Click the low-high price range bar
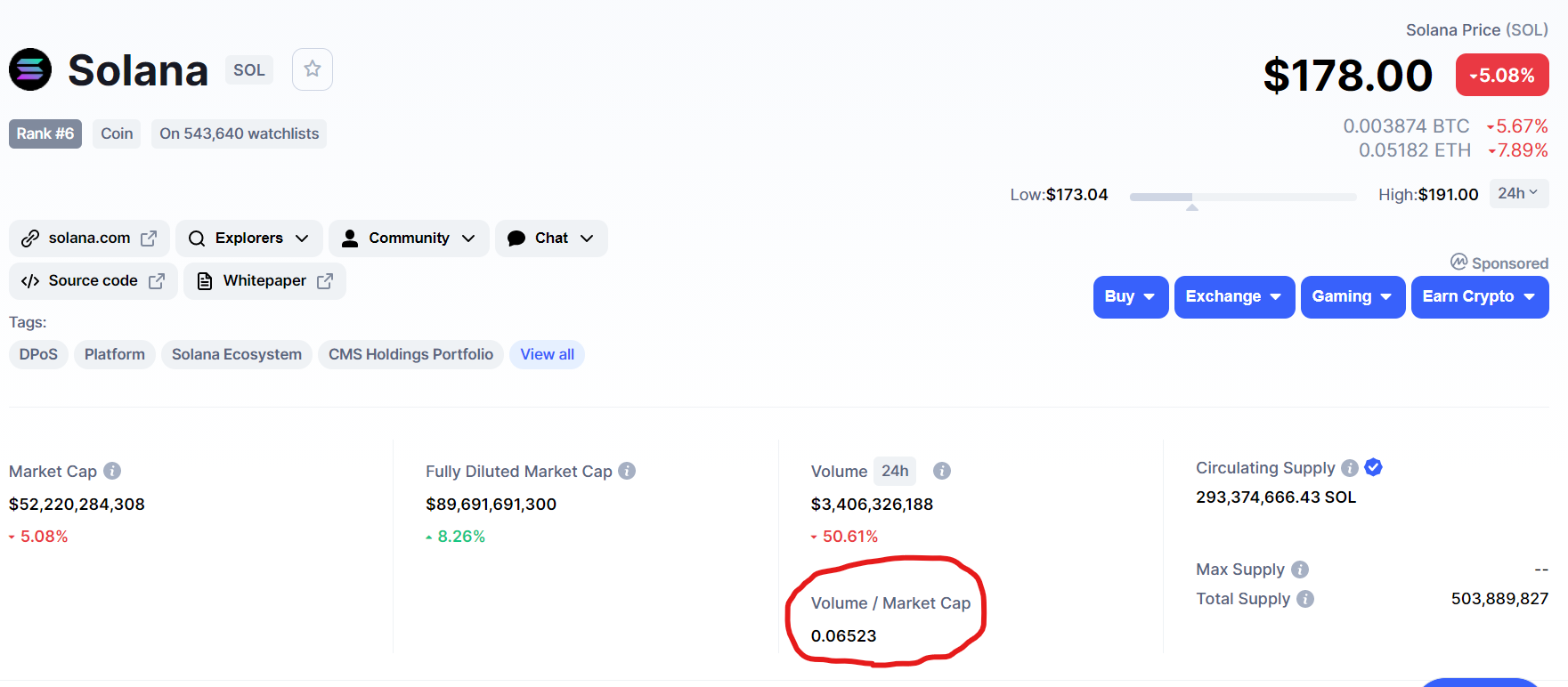The height and width of the screenshot is (687, 1568). [1243, 197]
